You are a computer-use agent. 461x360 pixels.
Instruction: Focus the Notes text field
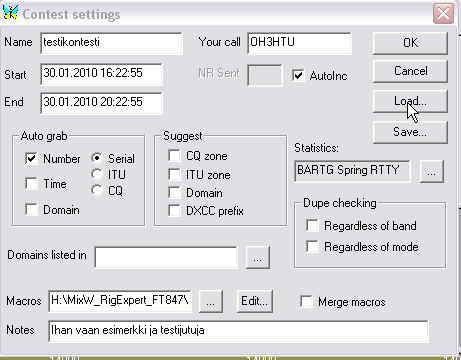238,331
